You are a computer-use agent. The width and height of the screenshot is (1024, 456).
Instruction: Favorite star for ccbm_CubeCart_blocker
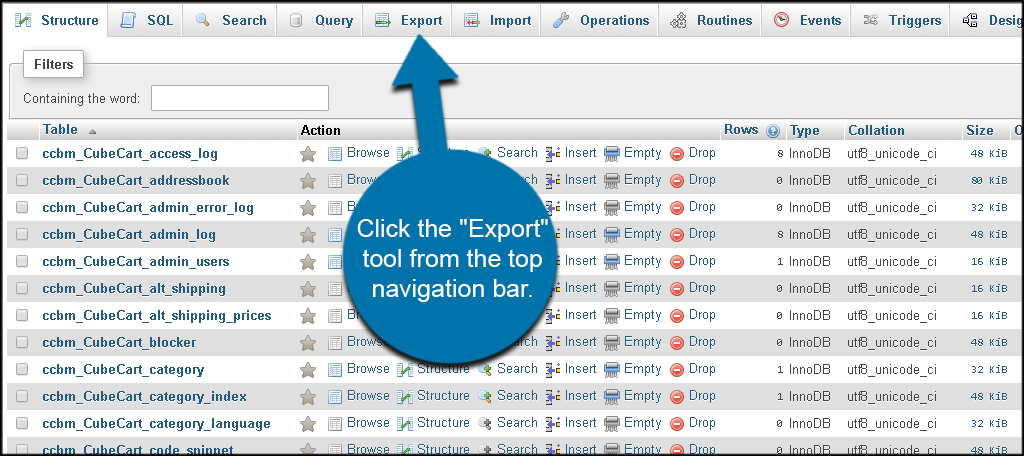[308, 343]
